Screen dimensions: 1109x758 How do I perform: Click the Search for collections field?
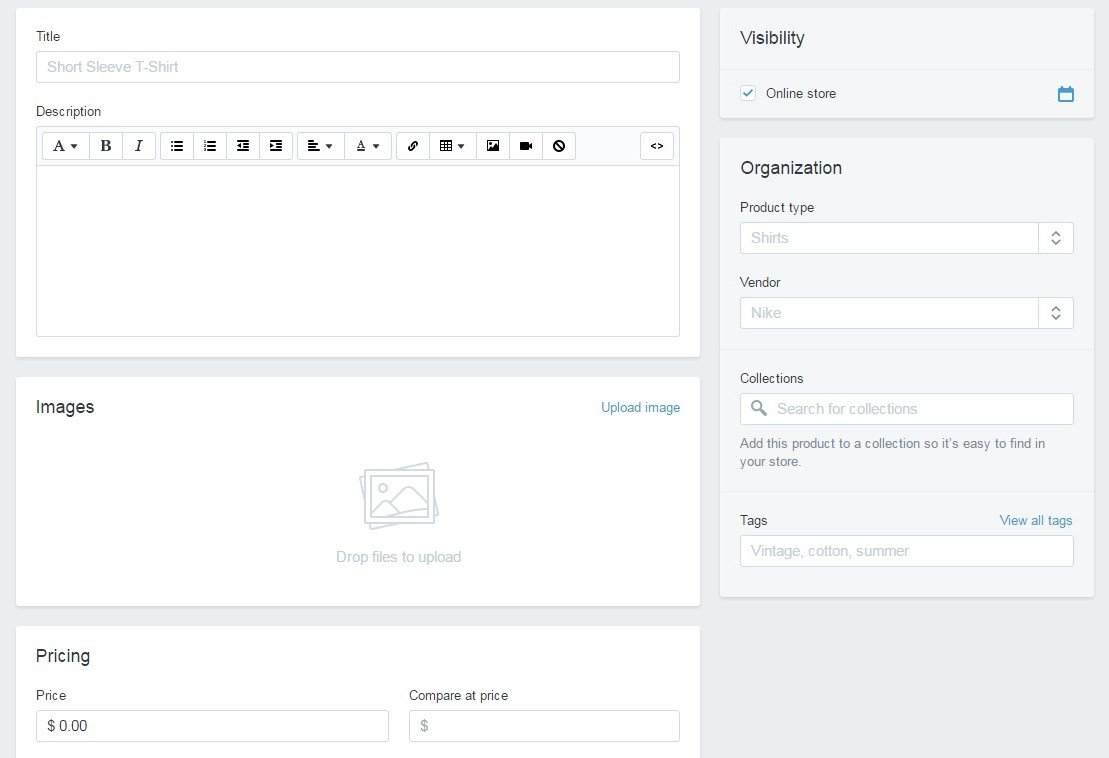(907, 409)
